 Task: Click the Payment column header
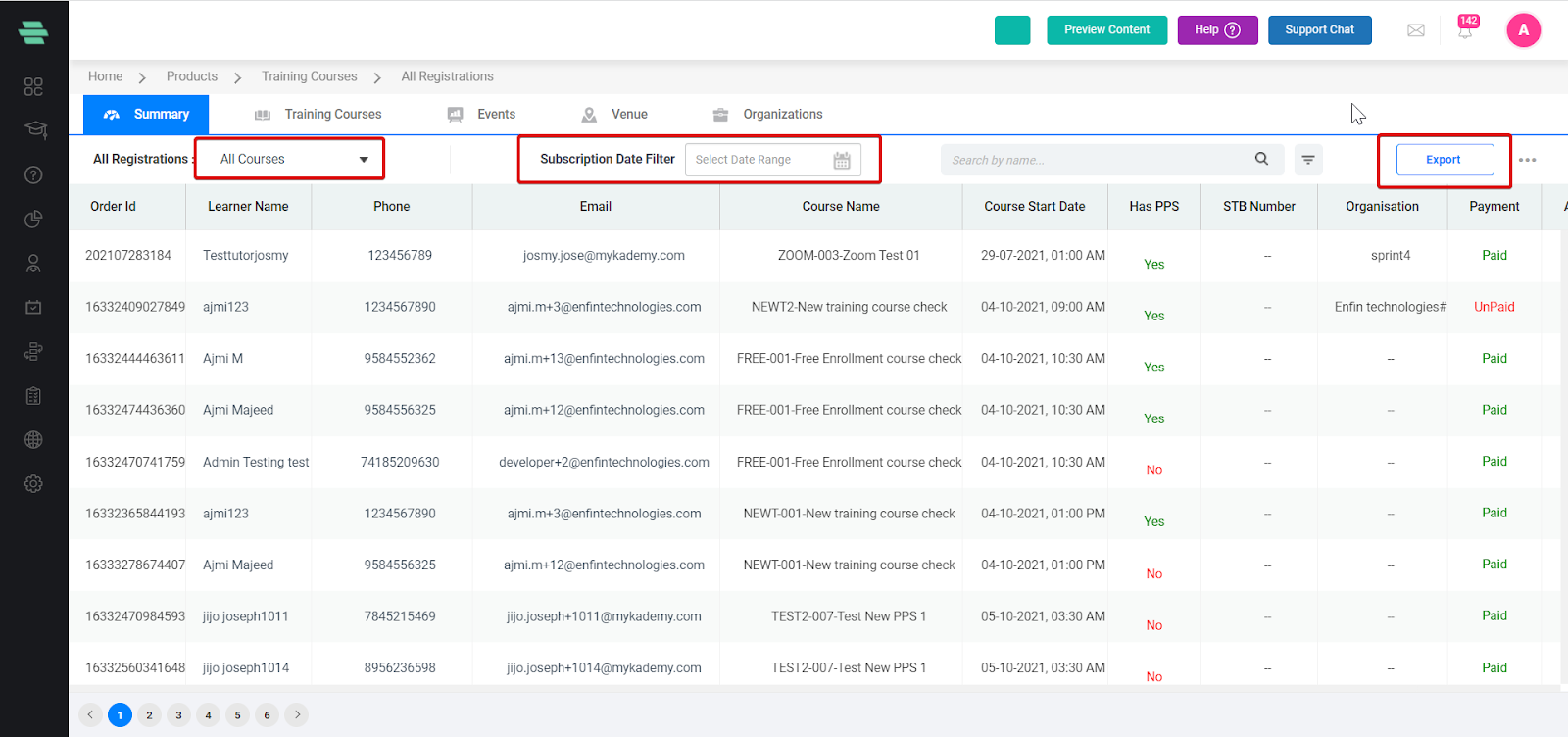[x=1494, y=206]
